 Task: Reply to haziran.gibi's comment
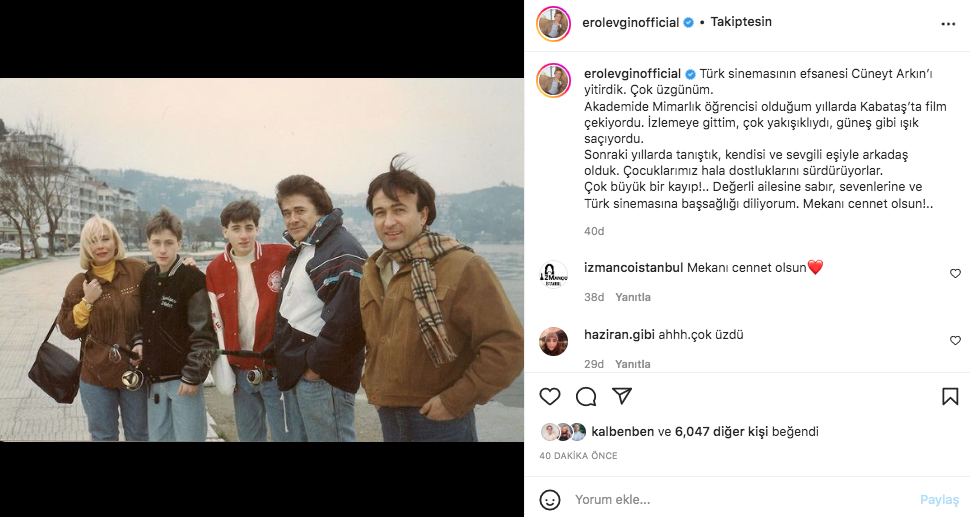pyautogui.click(x=632, y=364)
